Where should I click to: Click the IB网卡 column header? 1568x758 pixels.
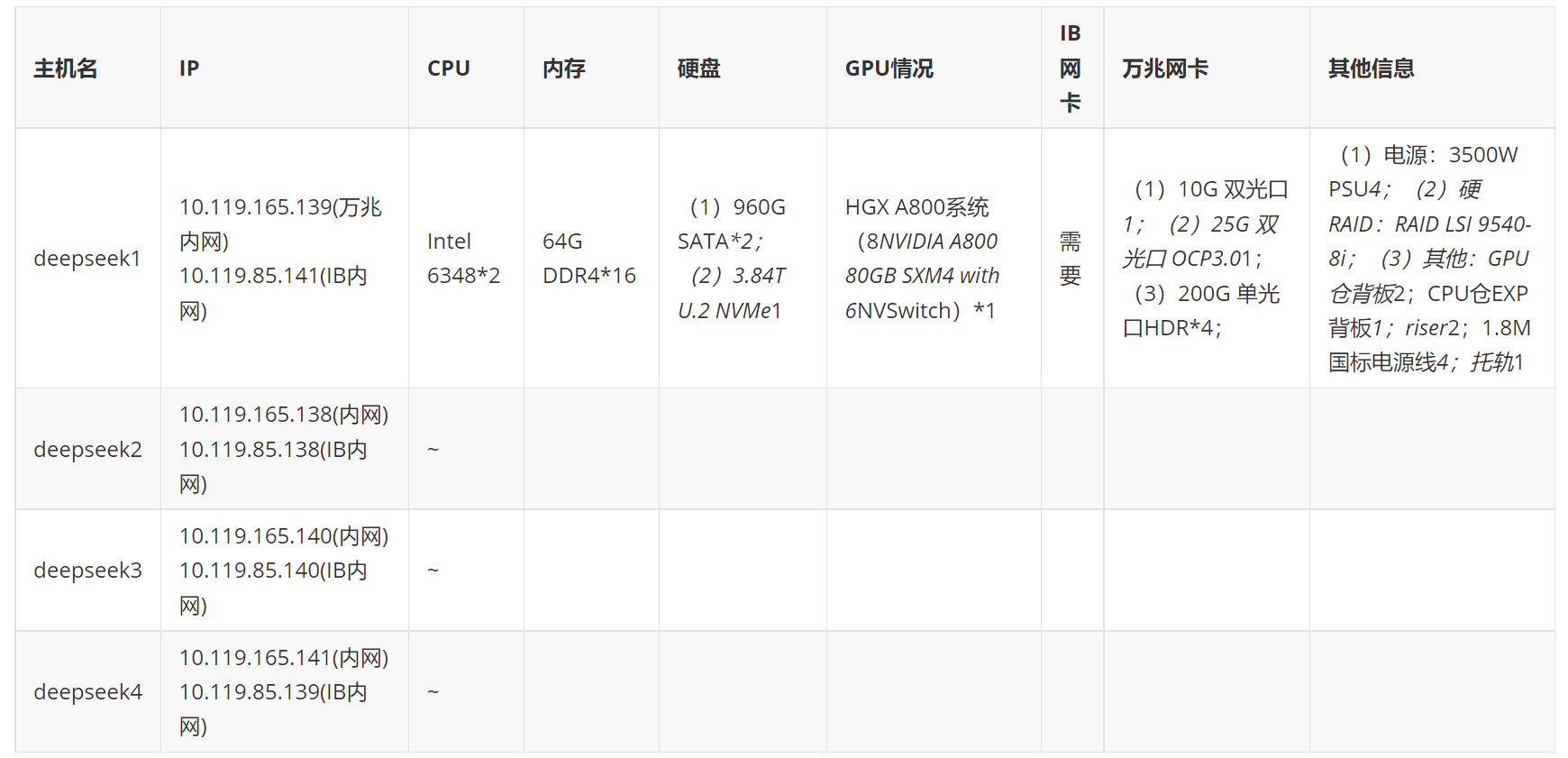point(1071,68)
